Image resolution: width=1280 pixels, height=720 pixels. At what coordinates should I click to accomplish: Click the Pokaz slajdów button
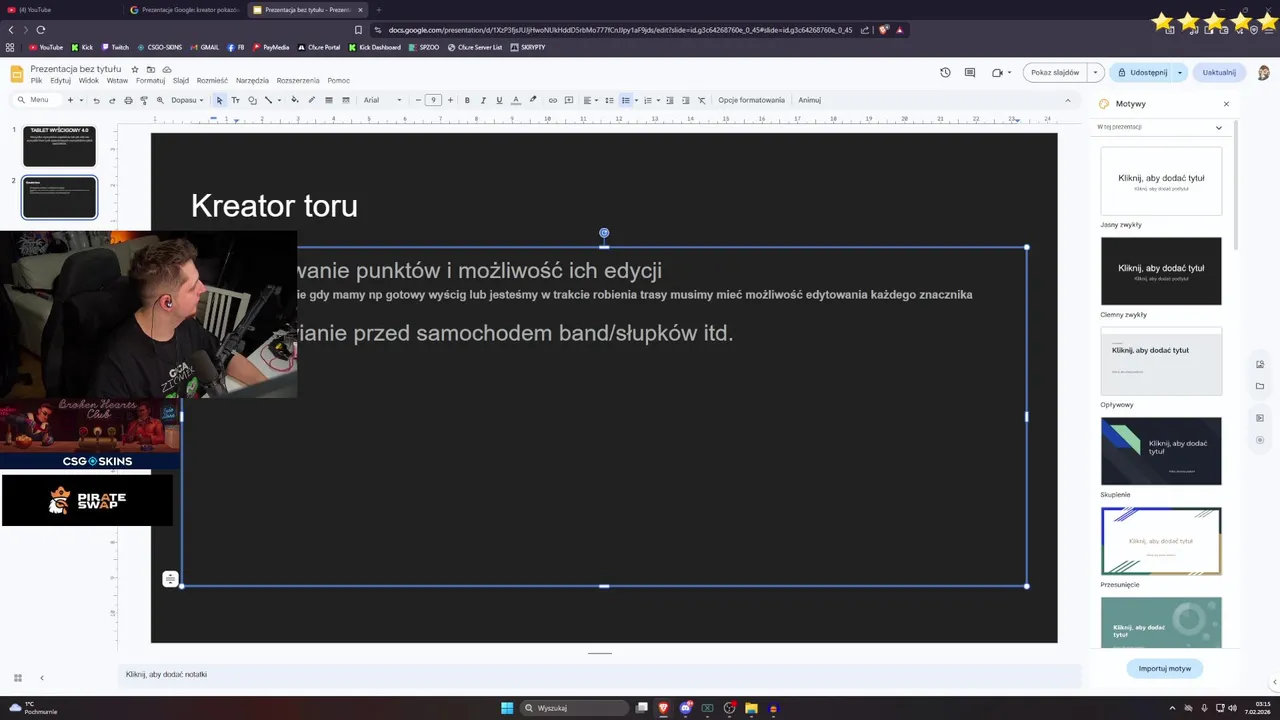1055,72
